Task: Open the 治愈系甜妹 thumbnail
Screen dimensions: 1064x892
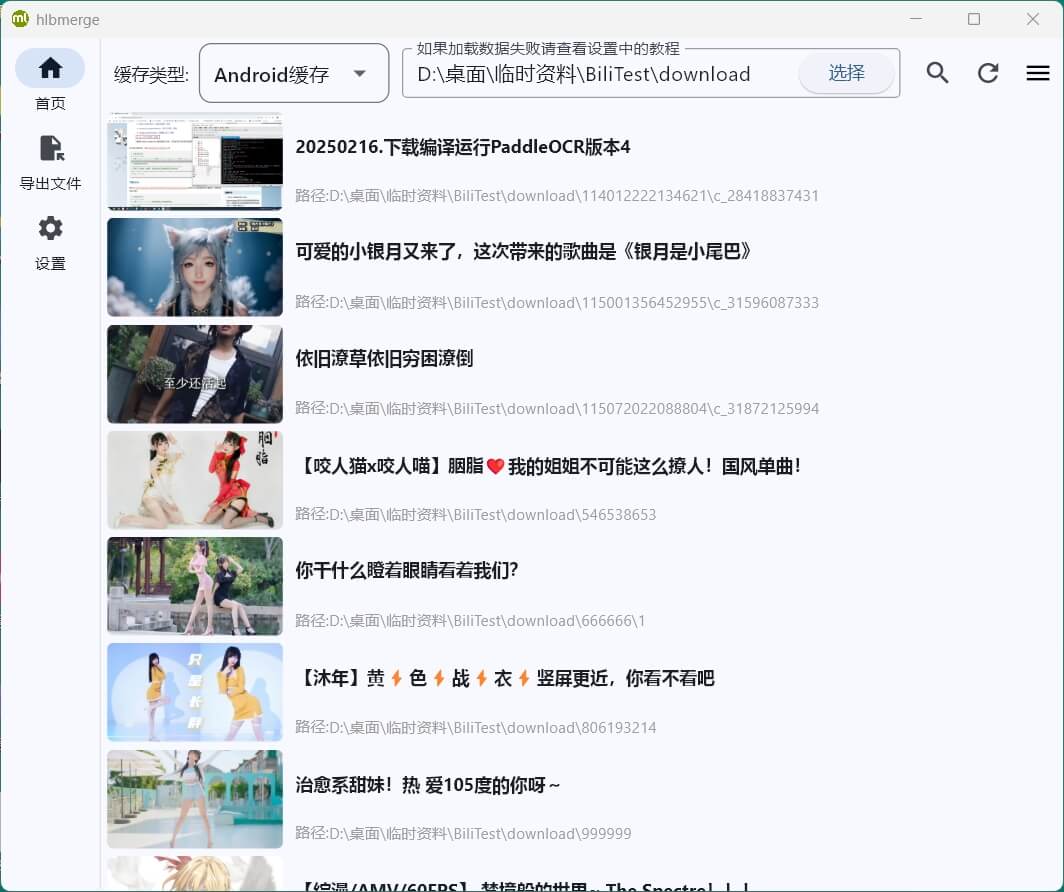Action: click(x=195, y=799)
